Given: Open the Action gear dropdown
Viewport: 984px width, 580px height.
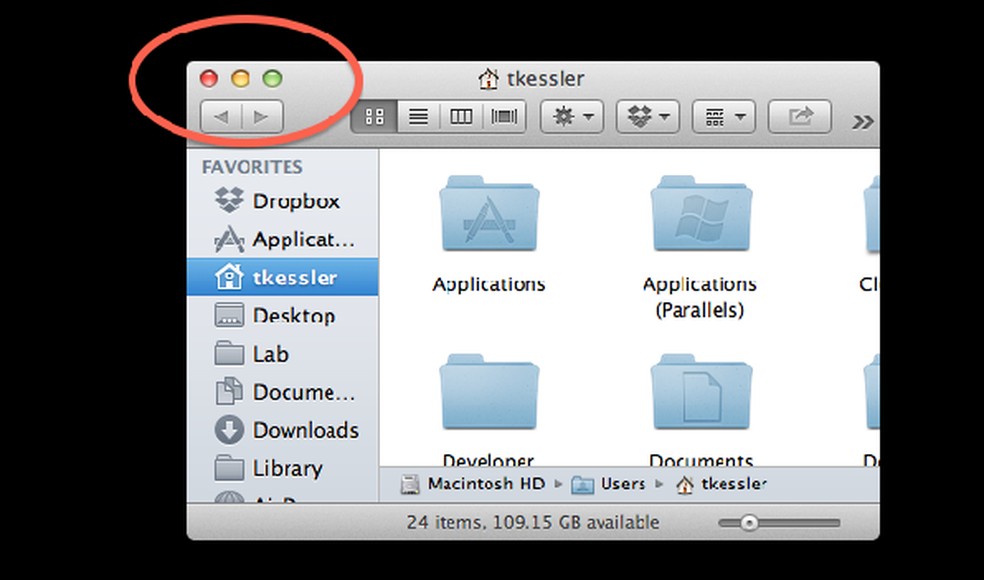Looking at the screenshot, I should pos(572,117).
